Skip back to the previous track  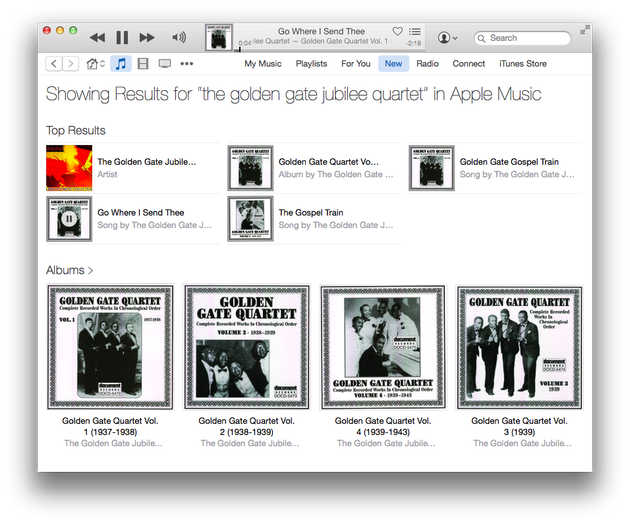click(x=97, y=38)
